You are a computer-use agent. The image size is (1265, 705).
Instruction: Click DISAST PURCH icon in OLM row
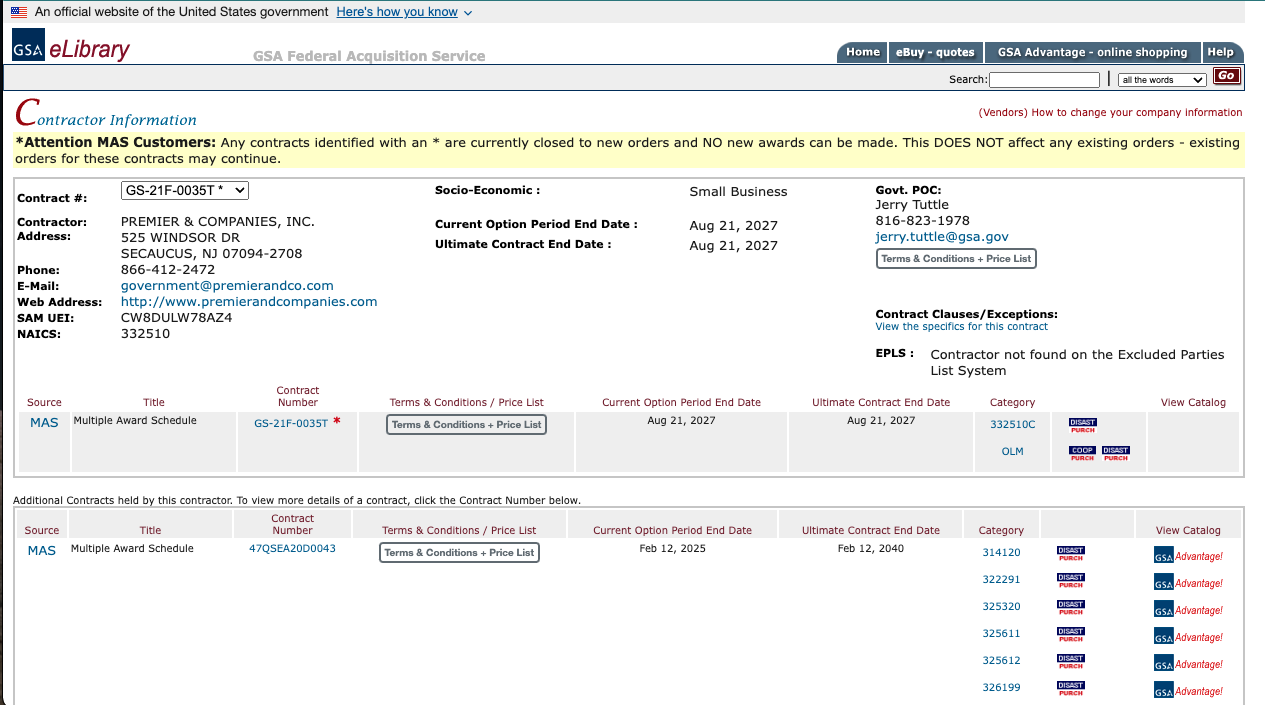(1116, 453)
